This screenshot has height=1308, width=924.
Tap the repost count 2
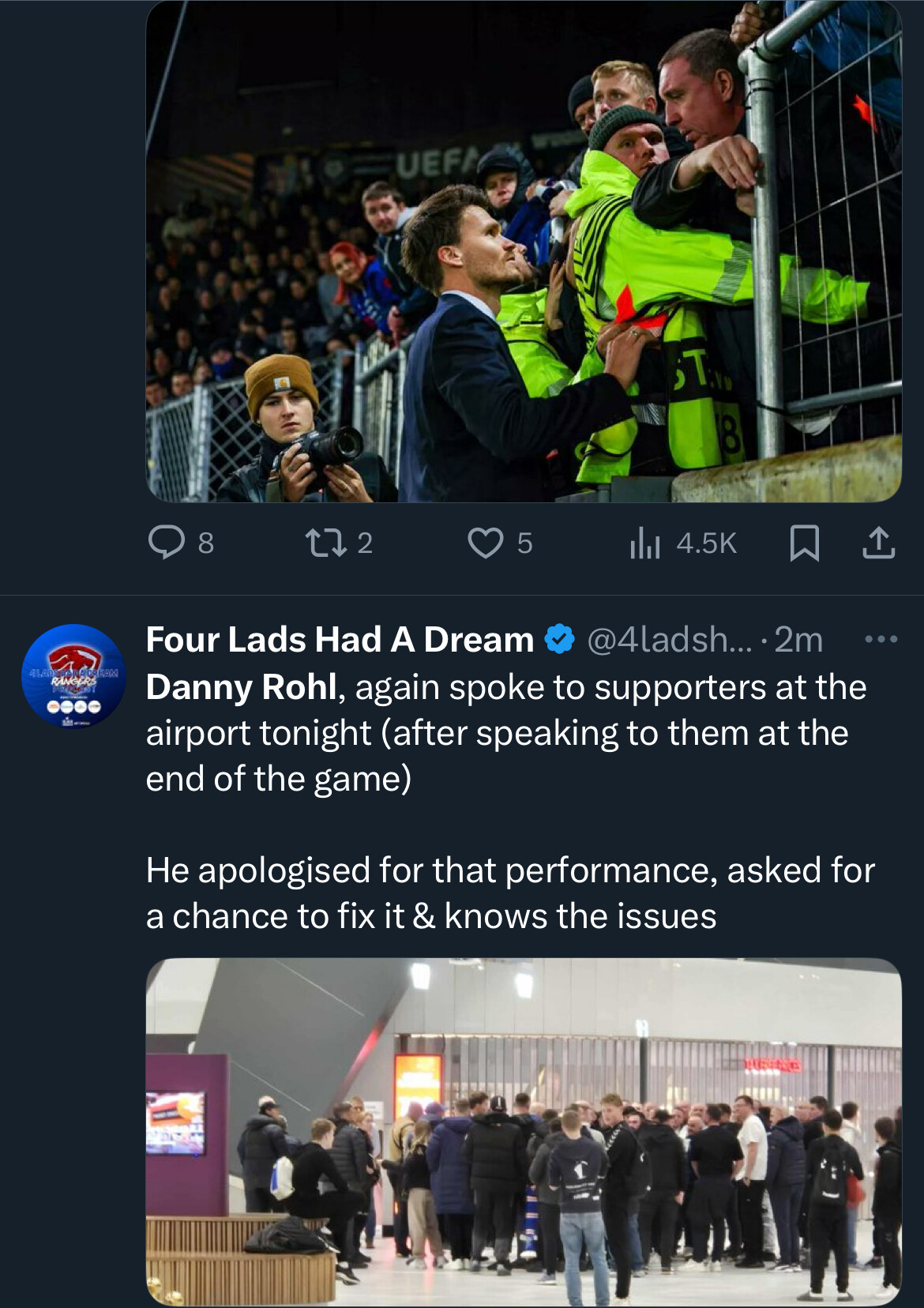364,543
